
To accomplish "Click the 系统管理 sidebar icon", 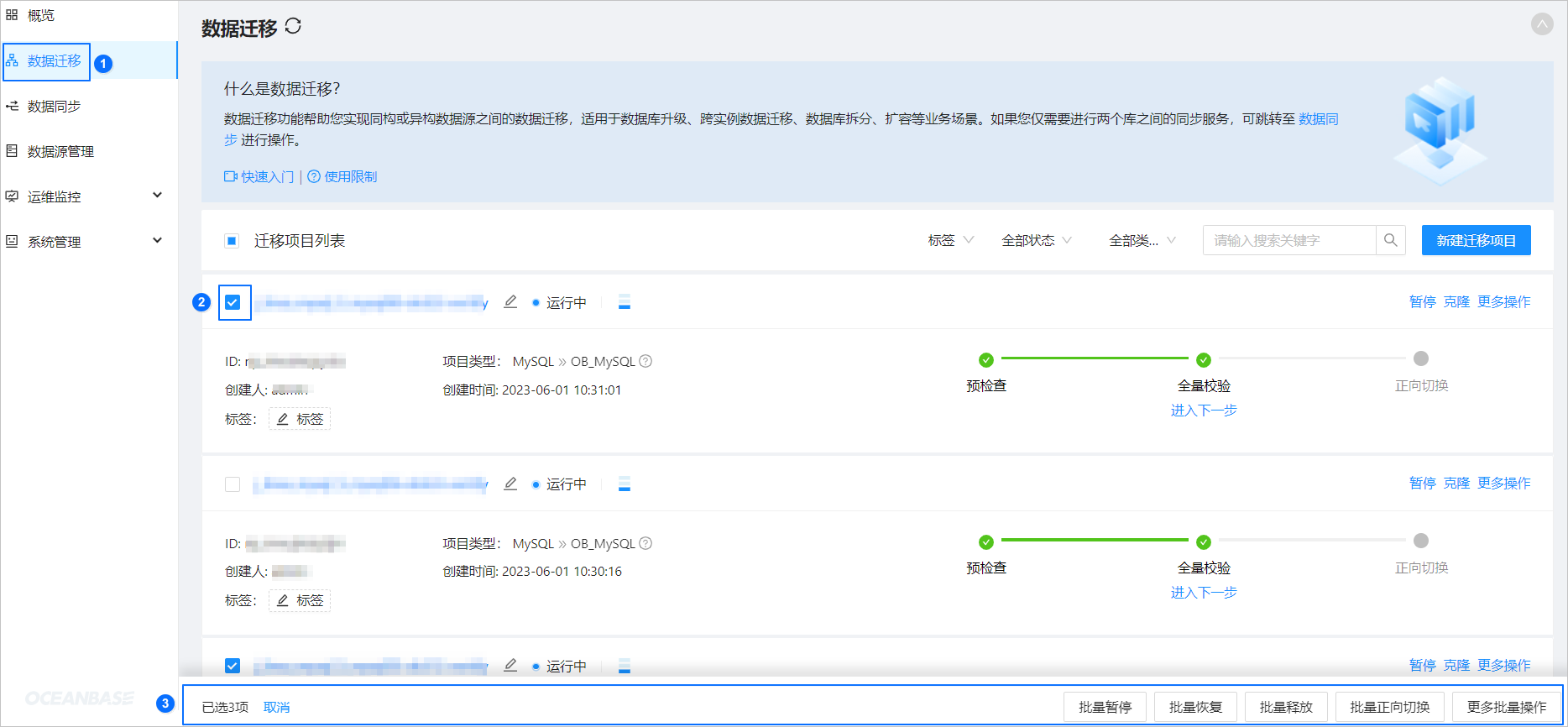I will 12,242.
